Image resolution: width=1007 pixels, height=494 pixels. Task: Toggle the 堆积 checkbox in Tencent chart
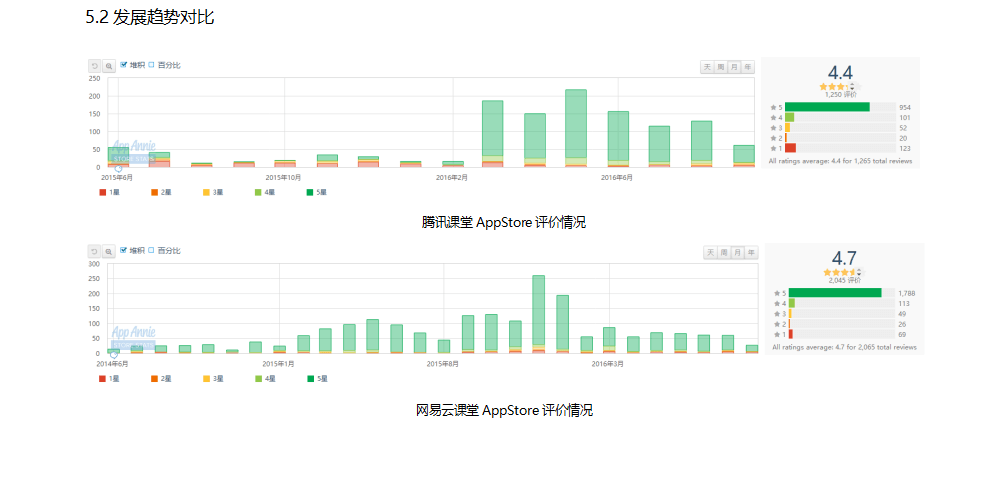[124, 65]
